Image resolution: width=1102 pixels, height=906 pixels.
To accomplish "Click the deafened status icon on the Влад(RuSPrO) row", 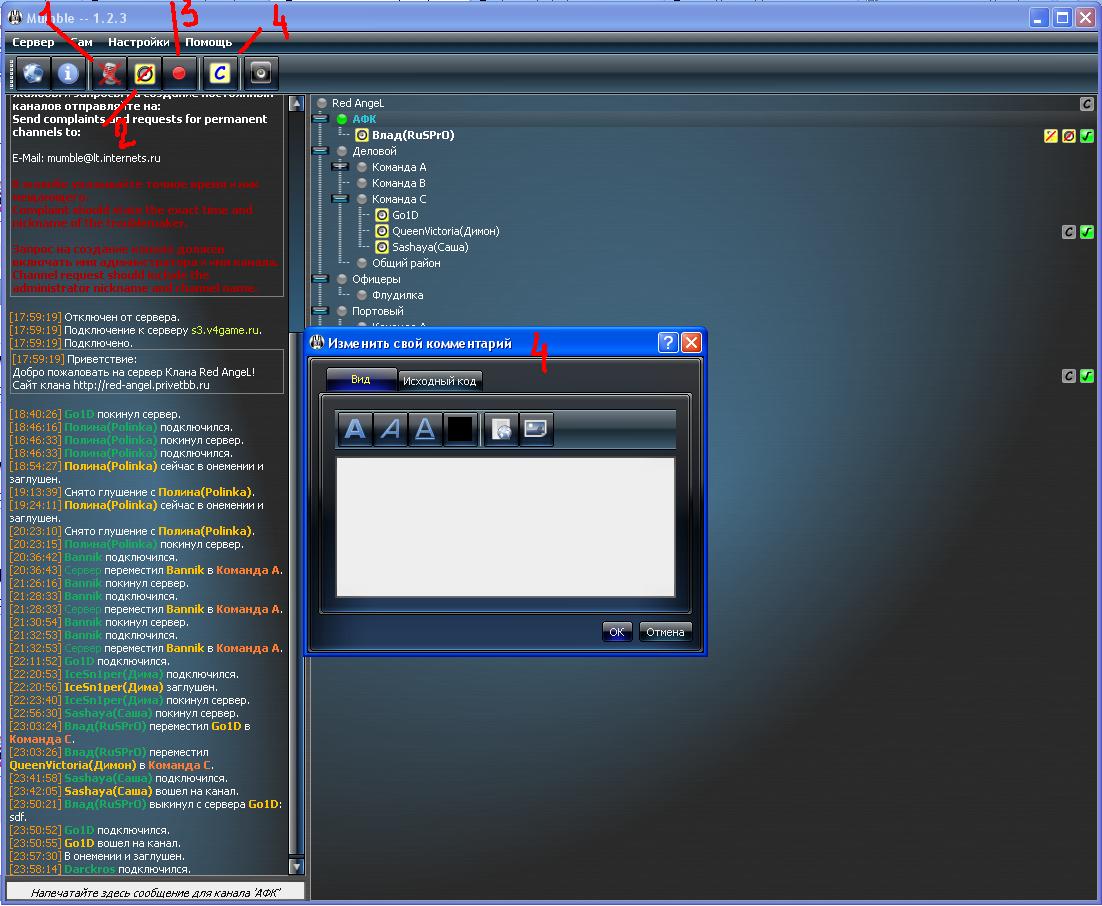I will [x=1069, y=136].
